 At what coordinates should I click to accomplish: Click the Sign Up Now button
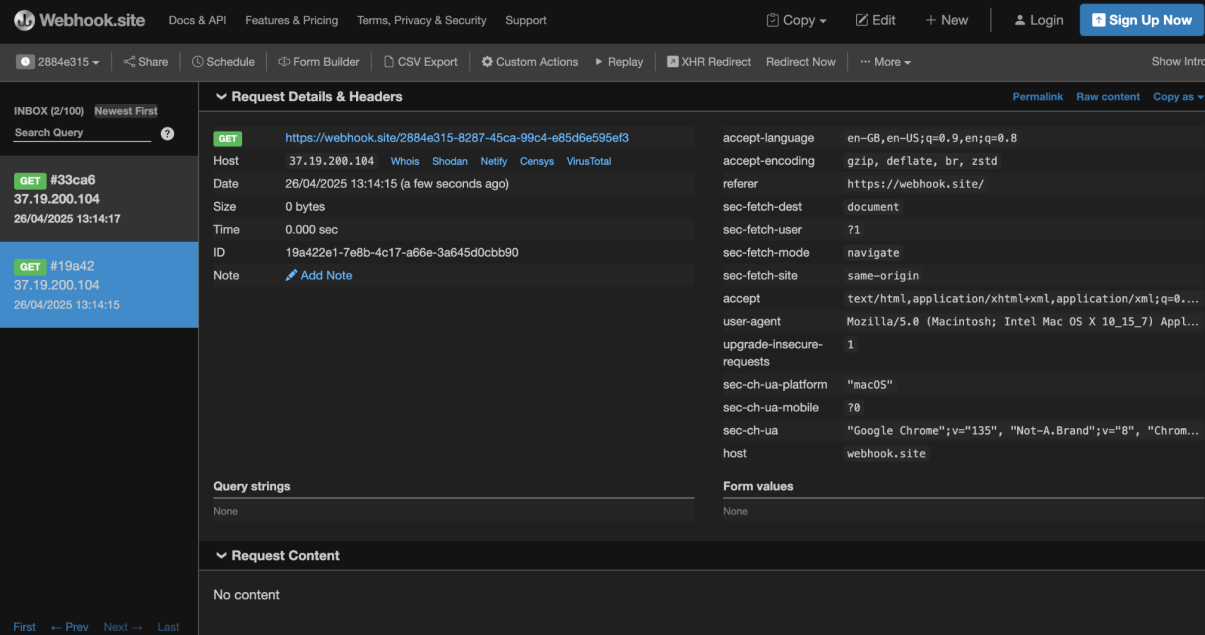[x=1141, y=20]
